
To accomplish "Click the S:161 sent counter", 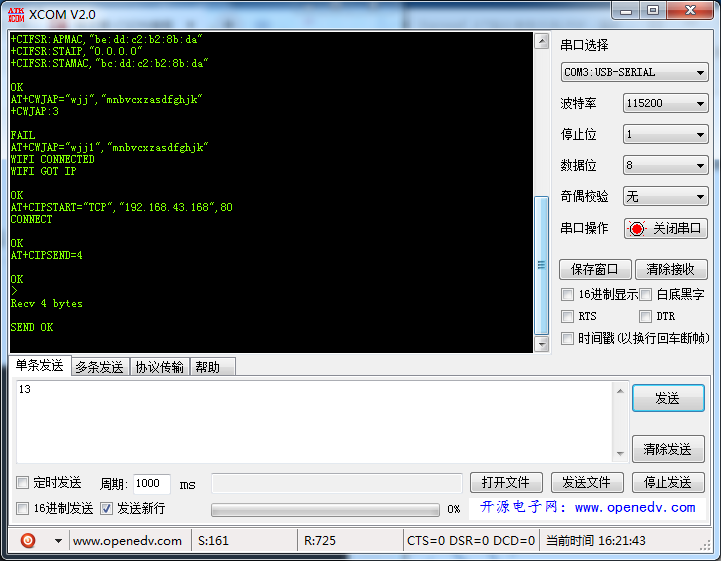I will (213, 541).
